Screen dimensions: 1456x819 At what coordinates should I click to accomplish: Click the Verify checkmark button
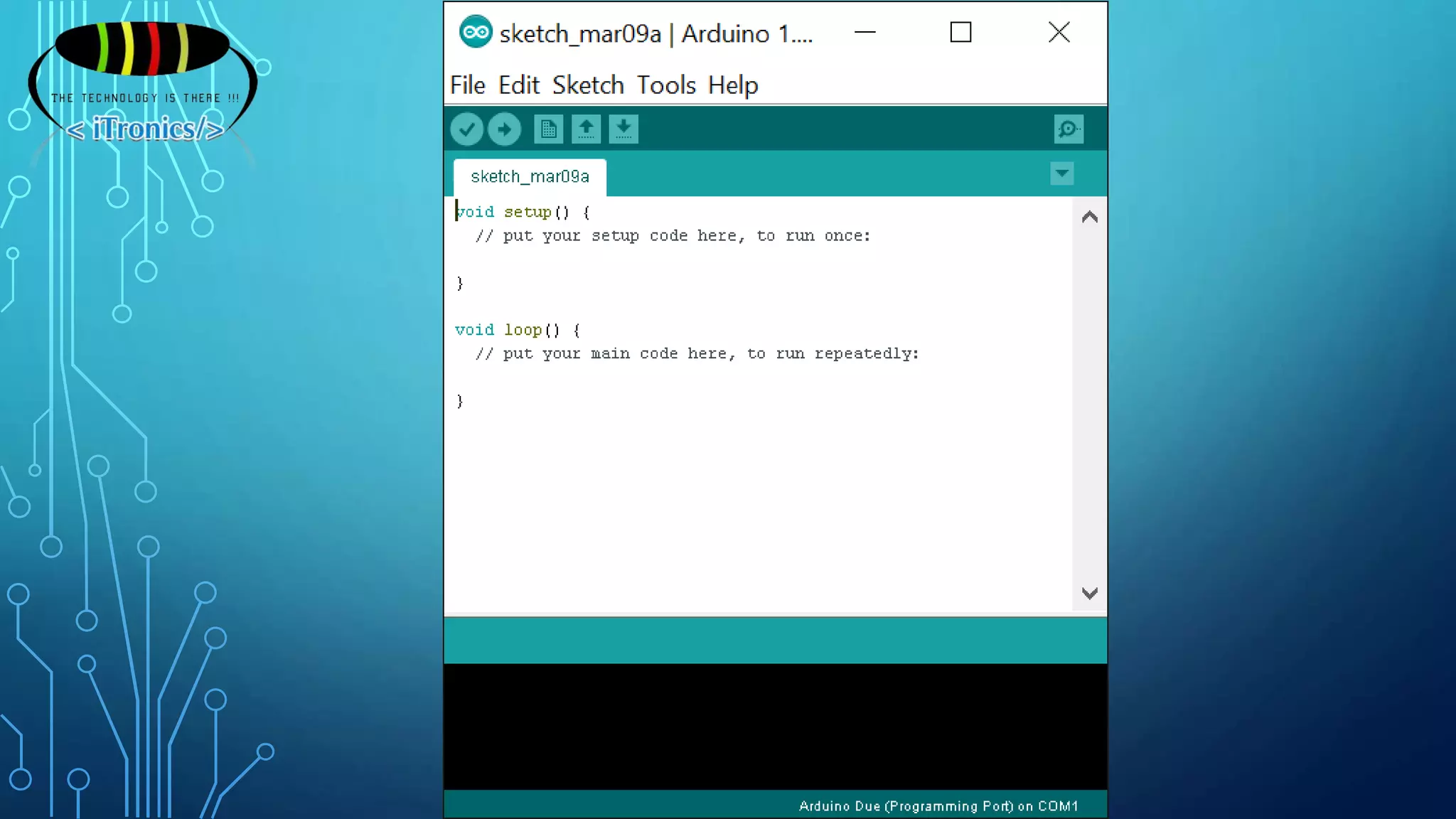pos(466,129)
